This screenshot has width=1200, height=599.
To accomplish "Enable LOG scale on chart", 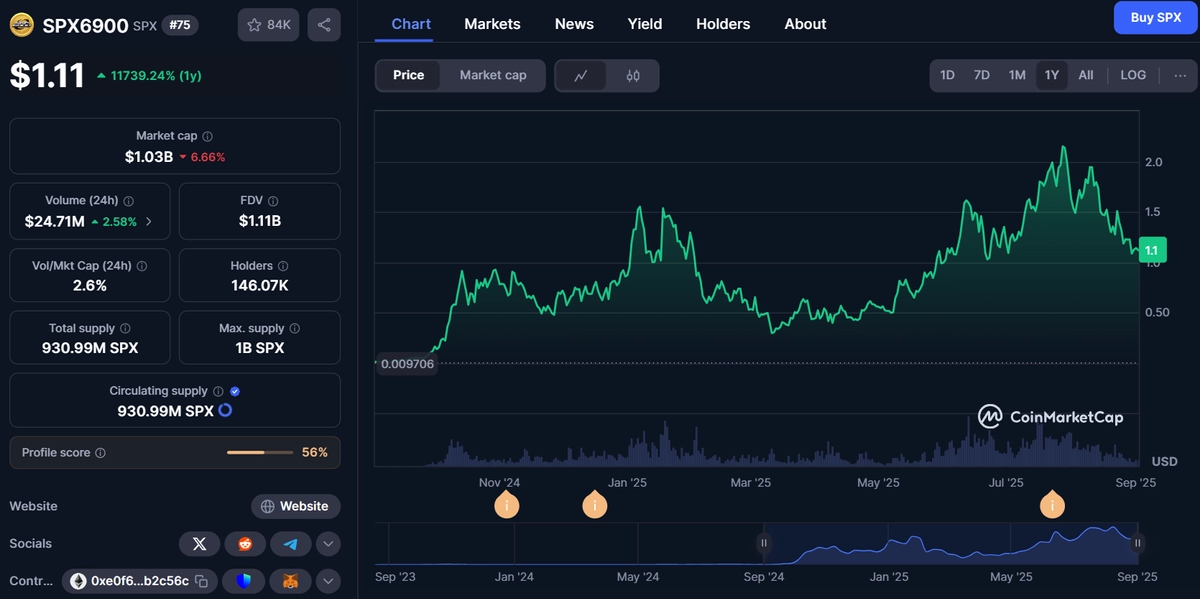I will point(1133,75).
